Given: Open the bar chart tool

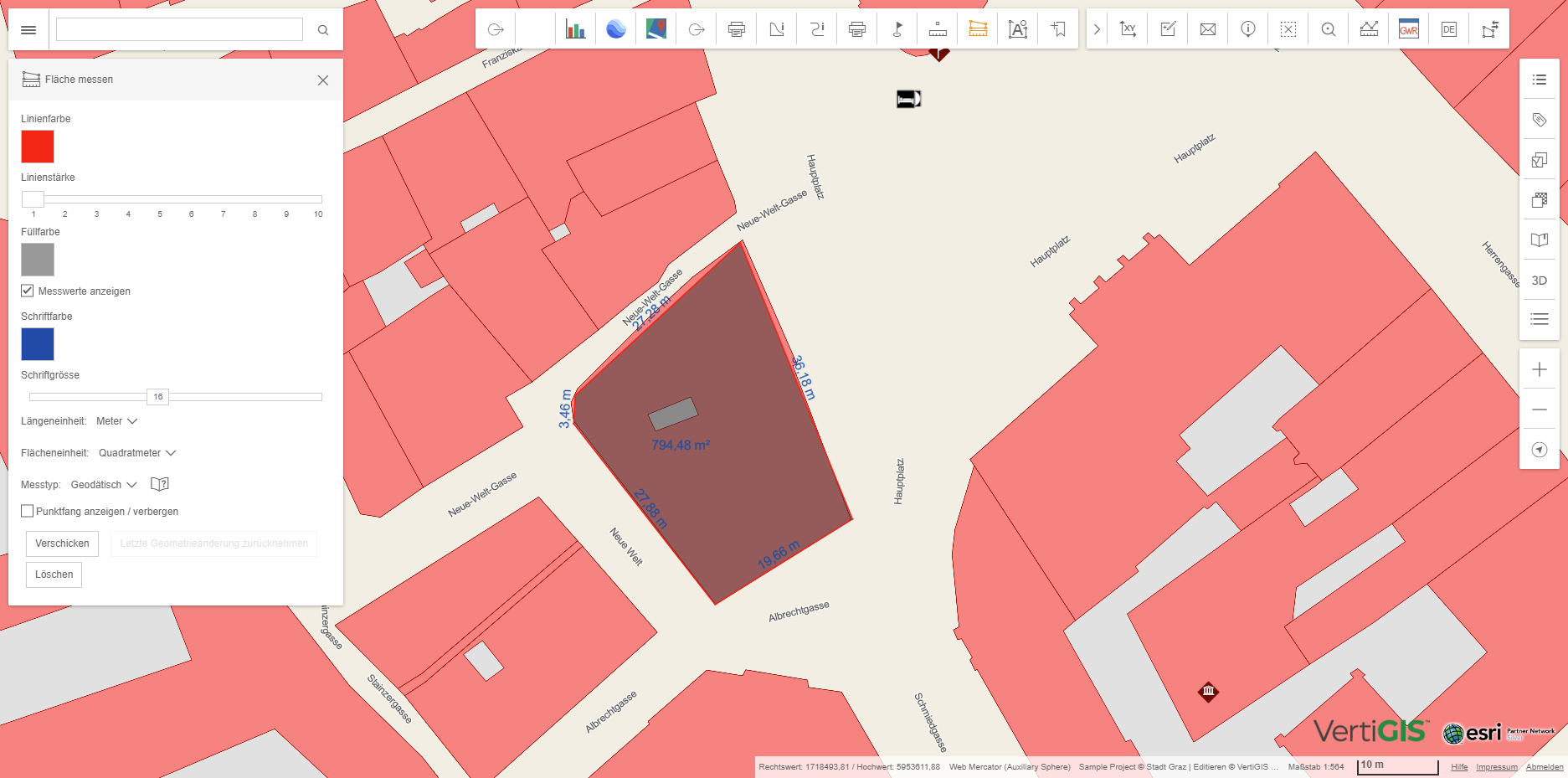Looking at the screenshot, I should (x=575, y=29).
